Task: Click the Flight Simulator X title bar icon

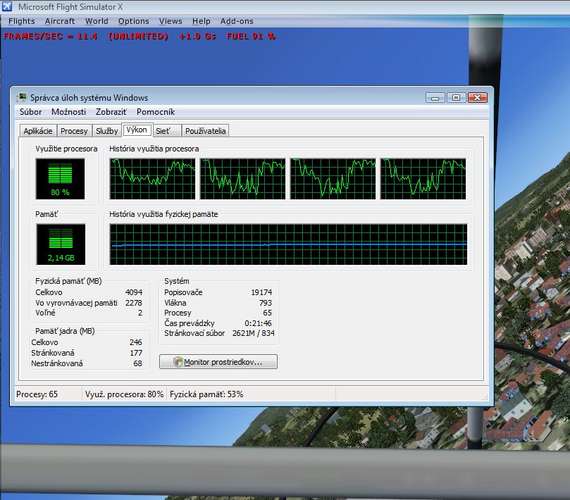Action: 7,6
